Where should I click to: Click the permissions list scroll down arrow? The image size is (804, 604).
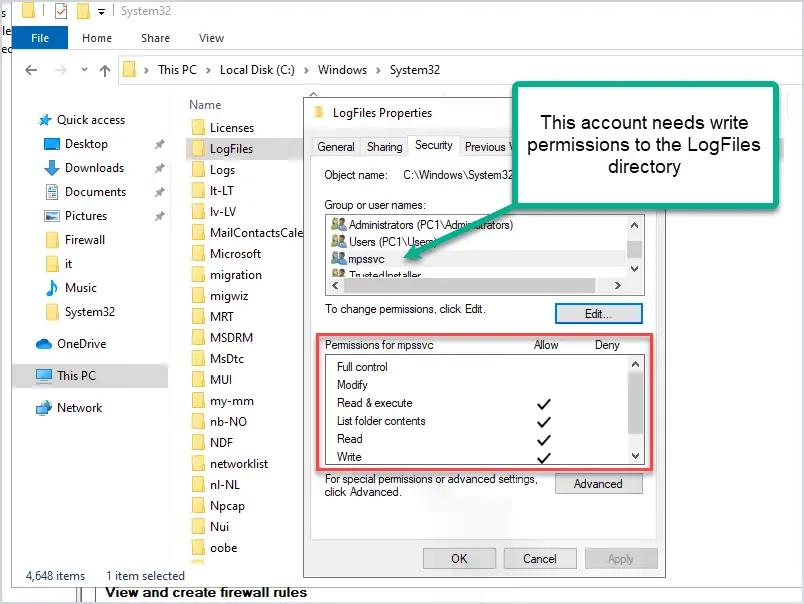635,456
